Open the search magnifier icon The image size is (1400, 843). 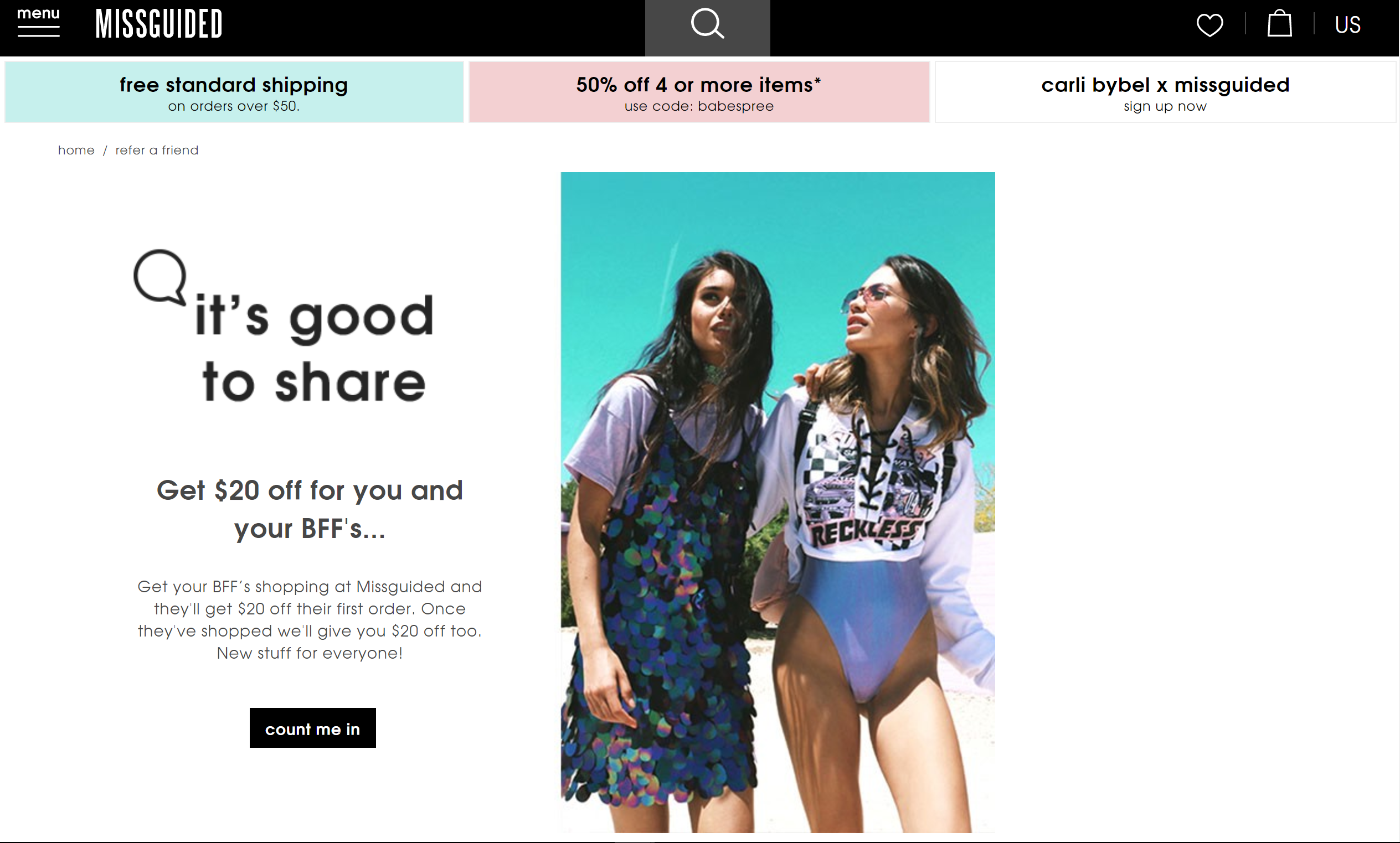[707, 24]
